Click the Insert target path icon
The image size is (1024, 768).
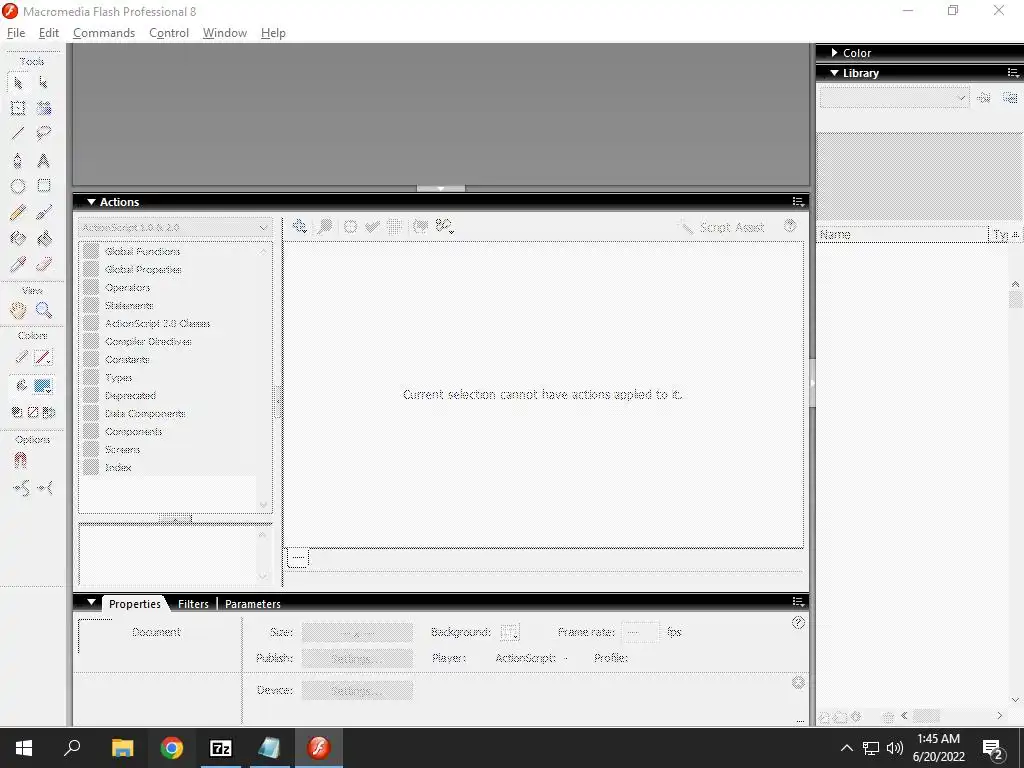click(x=351, y=226)
